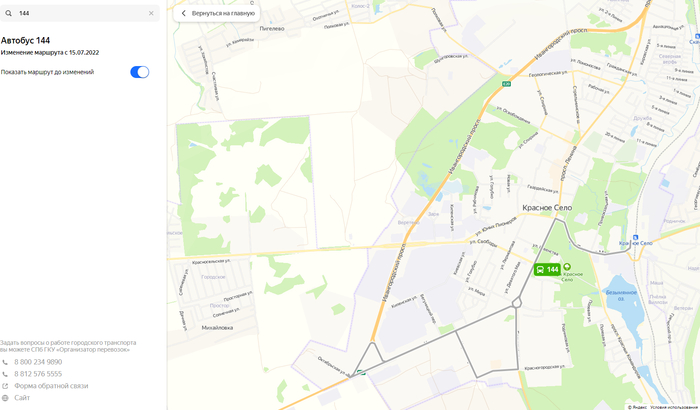Click the magnifier search icon
Screen dimensions: 700x410
(8, 13)
